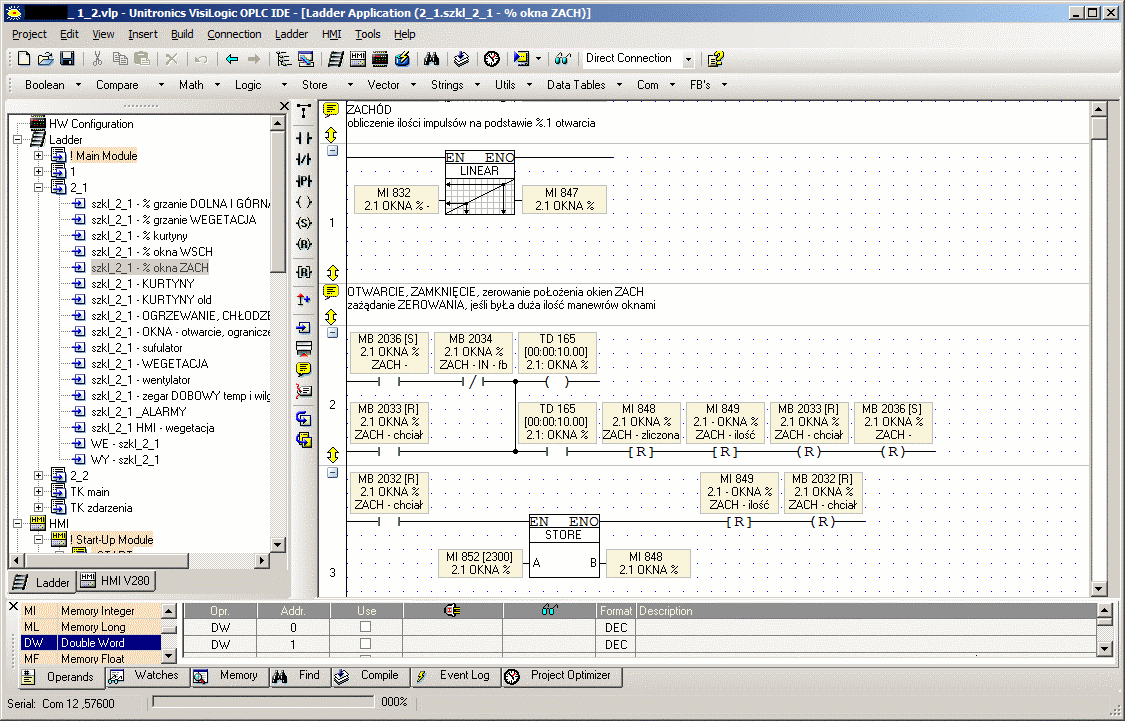Select the Reset coil (R) tool

[304, 245]
